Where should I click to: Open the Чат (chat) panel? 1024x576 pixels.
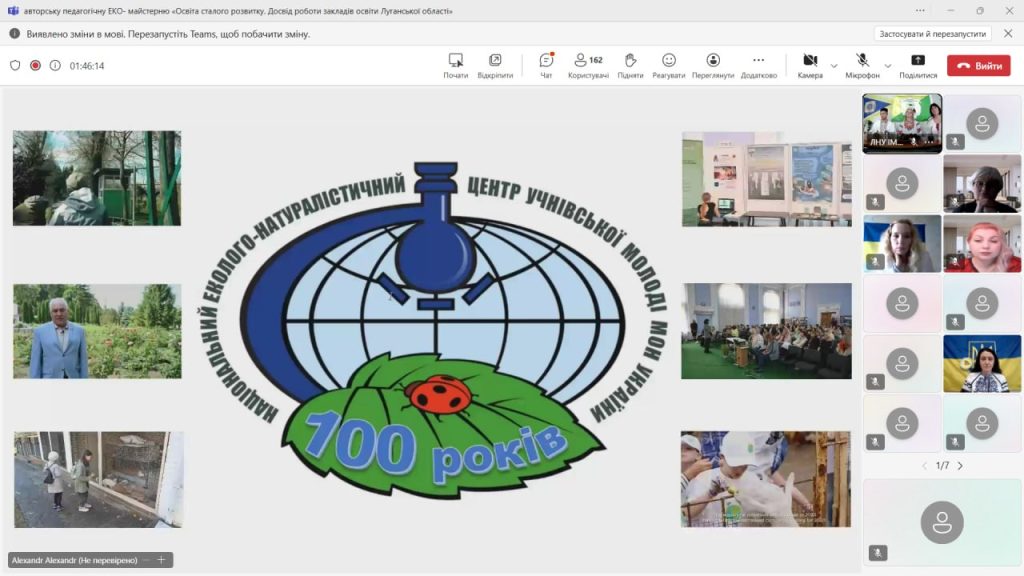point(546,65)
